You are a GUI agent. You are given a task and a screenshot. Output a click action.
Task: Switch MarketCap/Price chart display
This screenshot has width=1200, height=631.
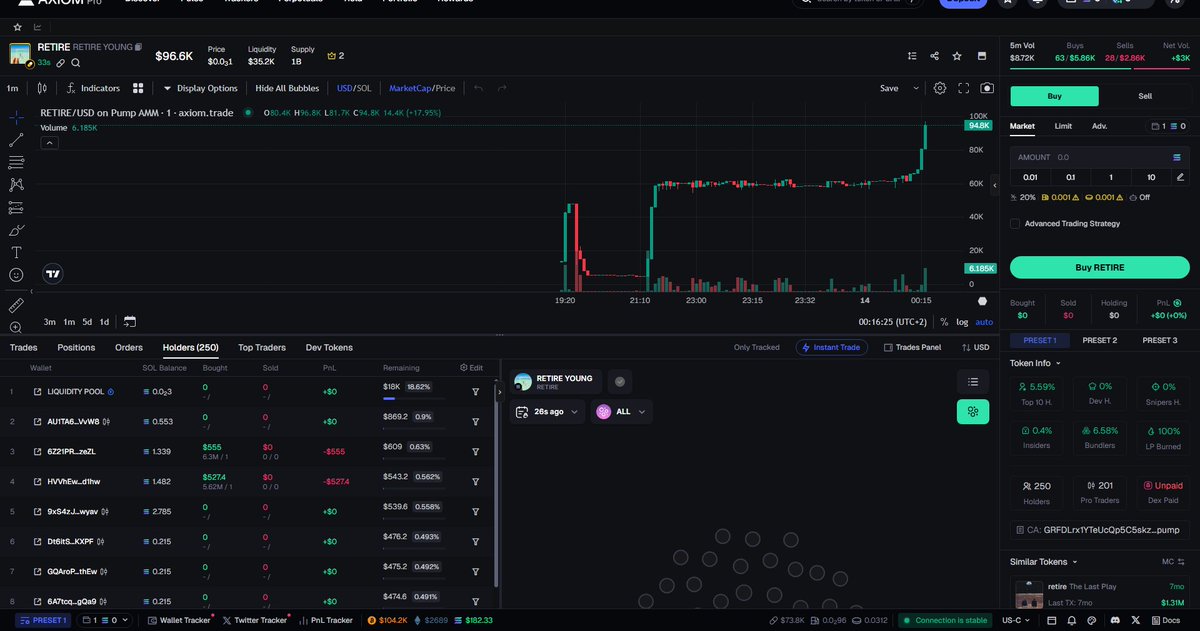pyautogui.click(x=421, y=88)
